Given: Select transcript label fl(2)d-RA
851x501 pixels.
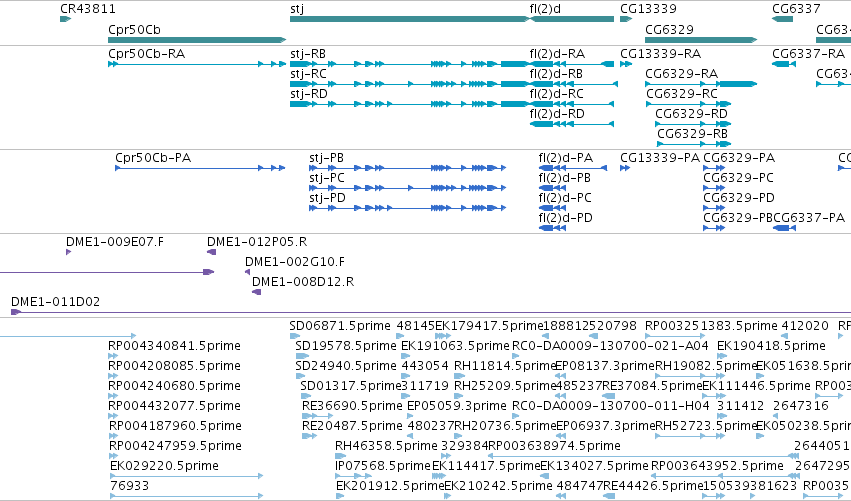Looking at the screenshot, I should click(557, 54).
